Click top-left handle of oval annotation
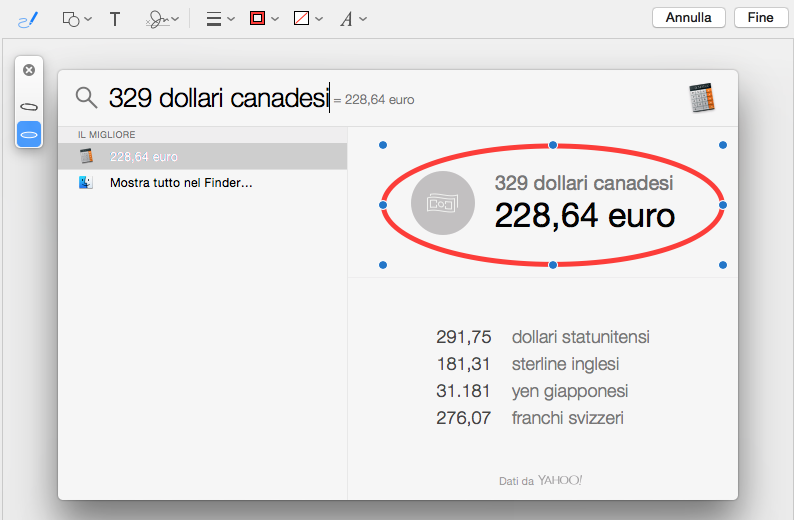 [x=383, y=145]
